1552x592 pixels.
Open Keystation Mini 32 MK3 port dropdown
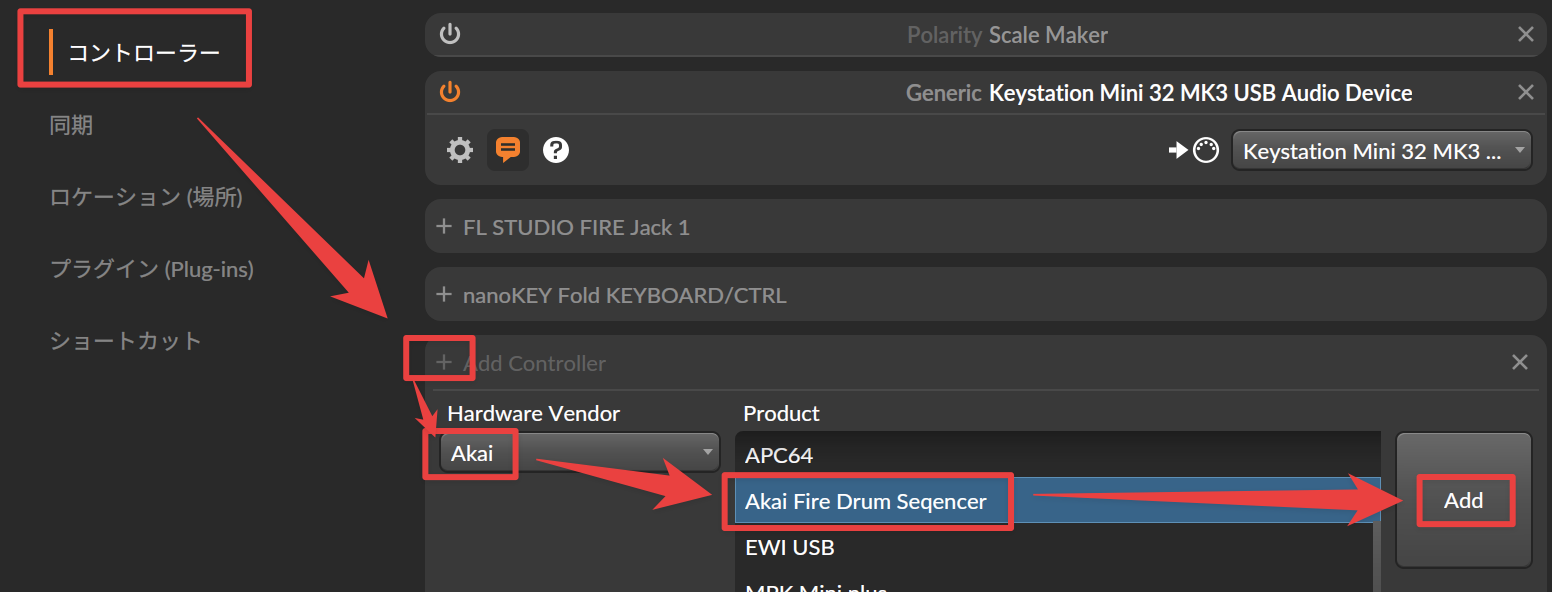(x=1380, y=151)
